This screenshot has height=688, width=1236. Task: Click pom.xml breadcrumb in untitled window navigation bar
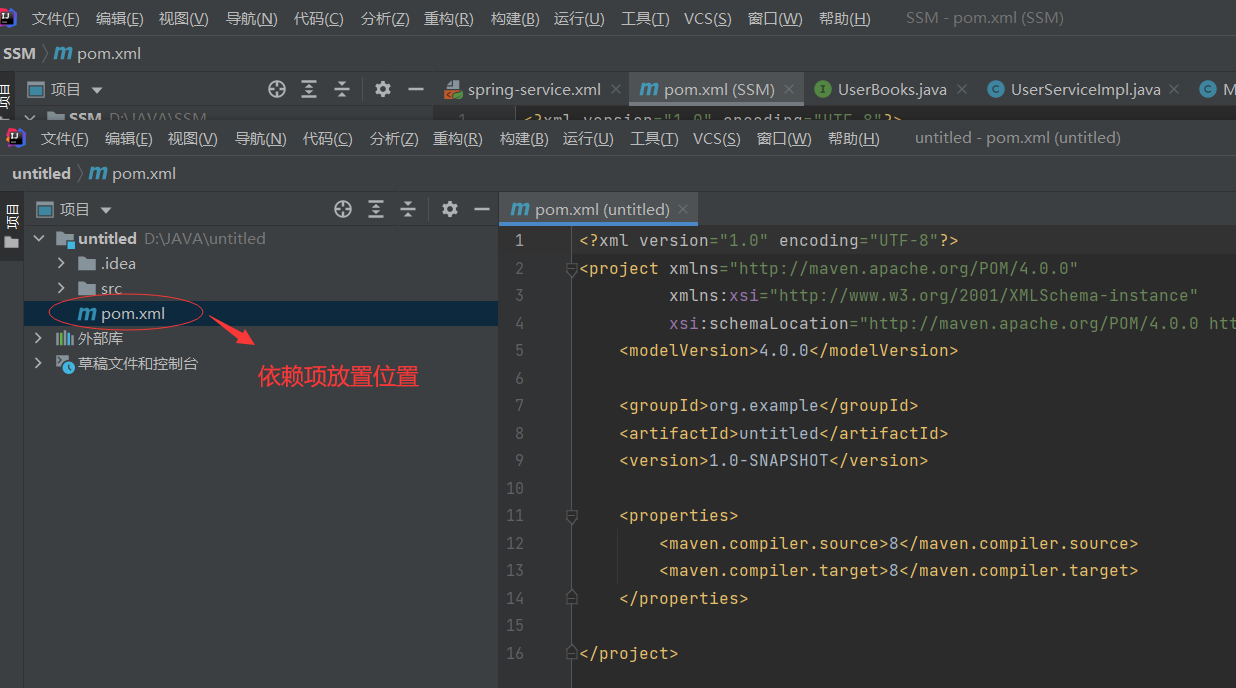[133, 173]
